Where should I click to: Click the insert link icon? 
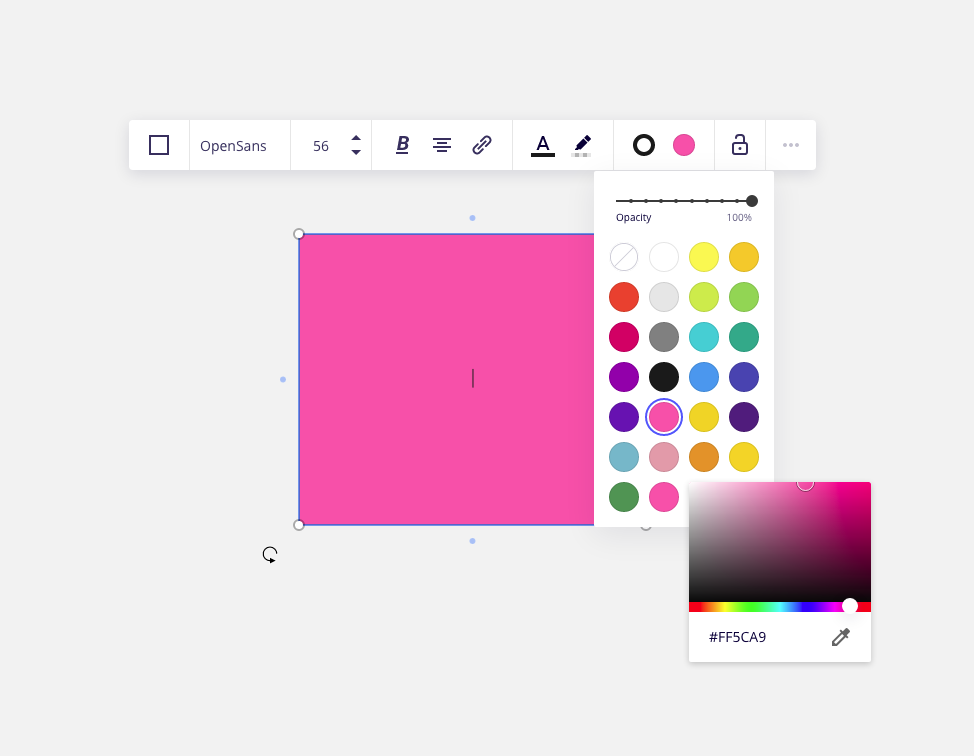pos(482,145)
